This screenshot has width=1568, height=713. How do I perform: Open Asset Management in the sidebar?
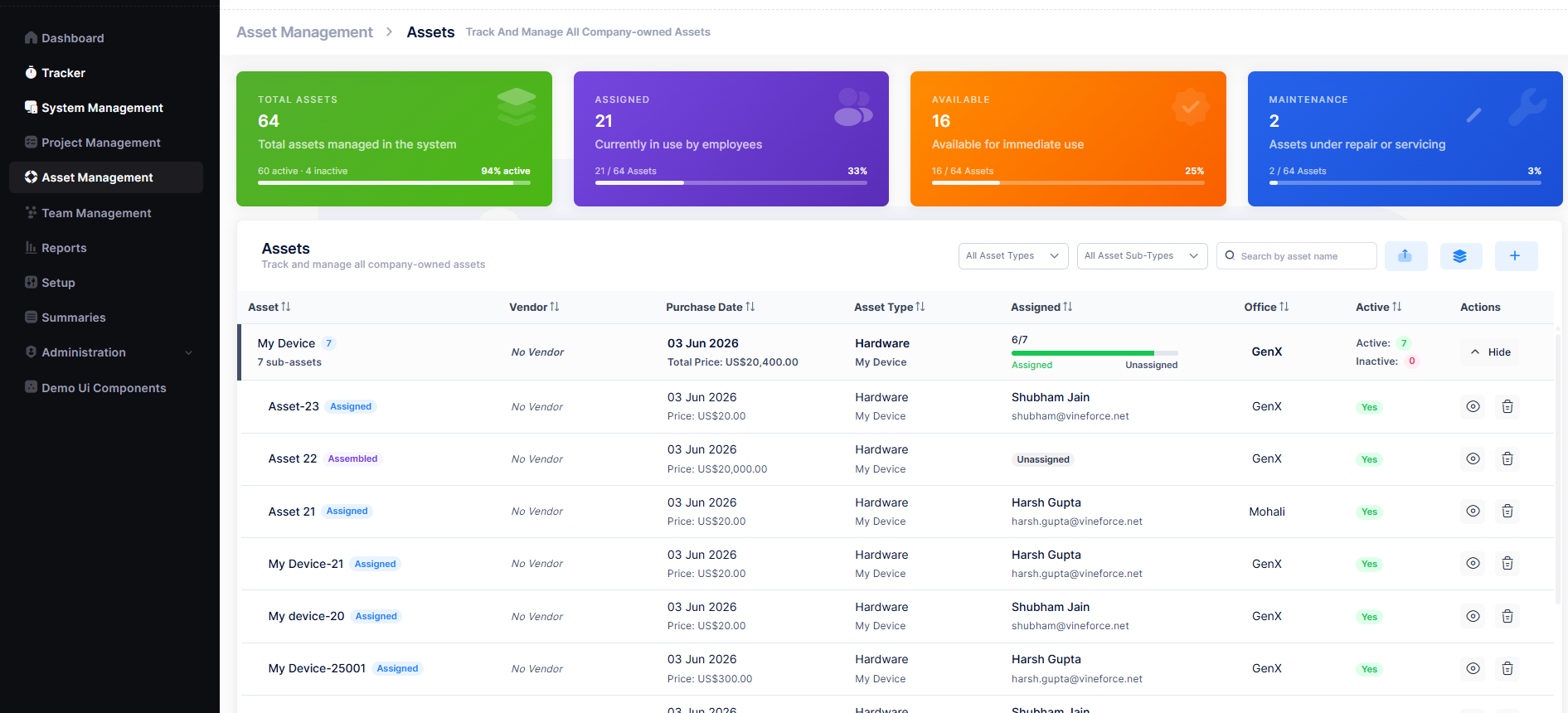tap(106, 177)
